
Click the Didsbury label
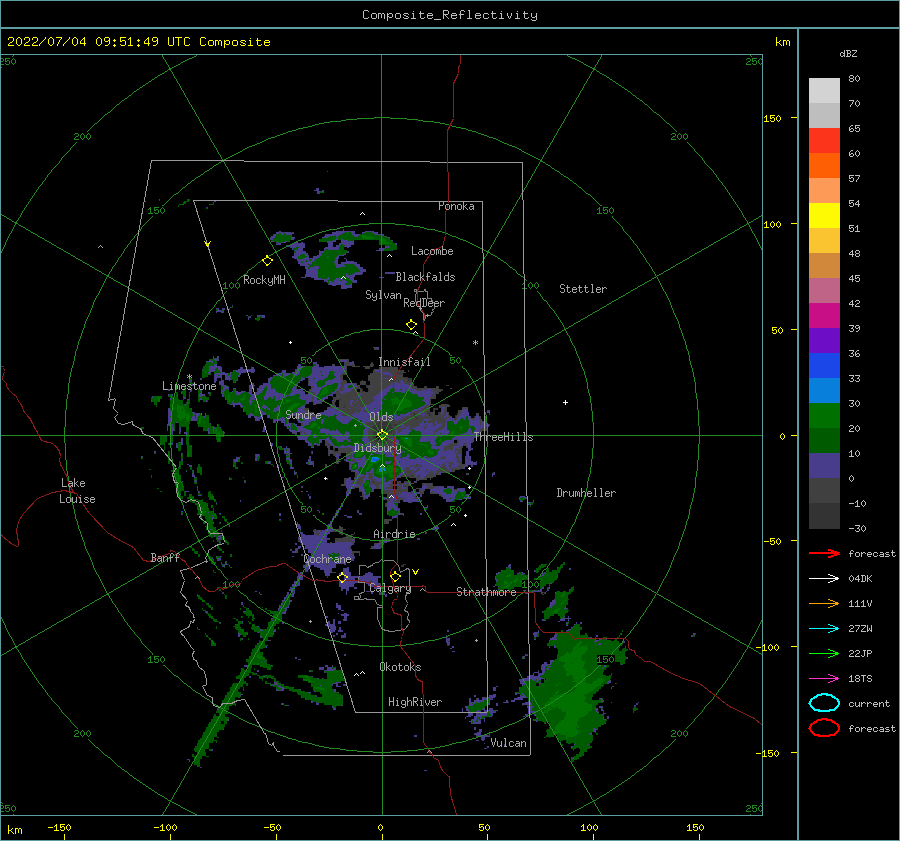click(377, 448)
